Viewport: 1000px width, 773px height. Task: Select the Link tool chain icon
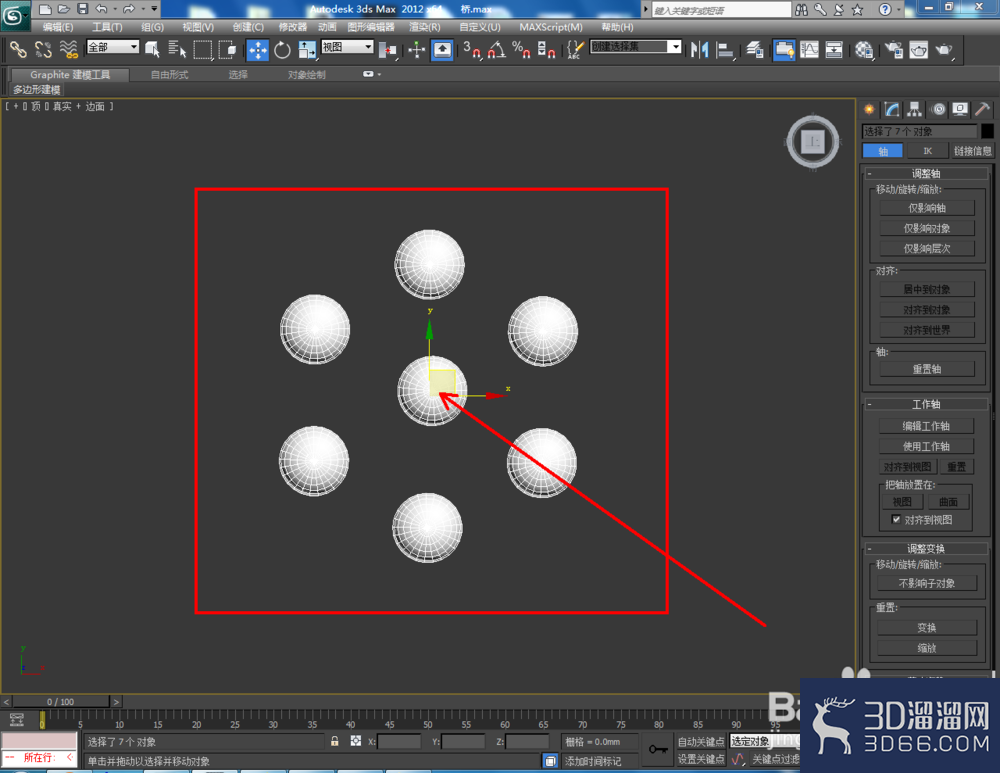point(18,50)
